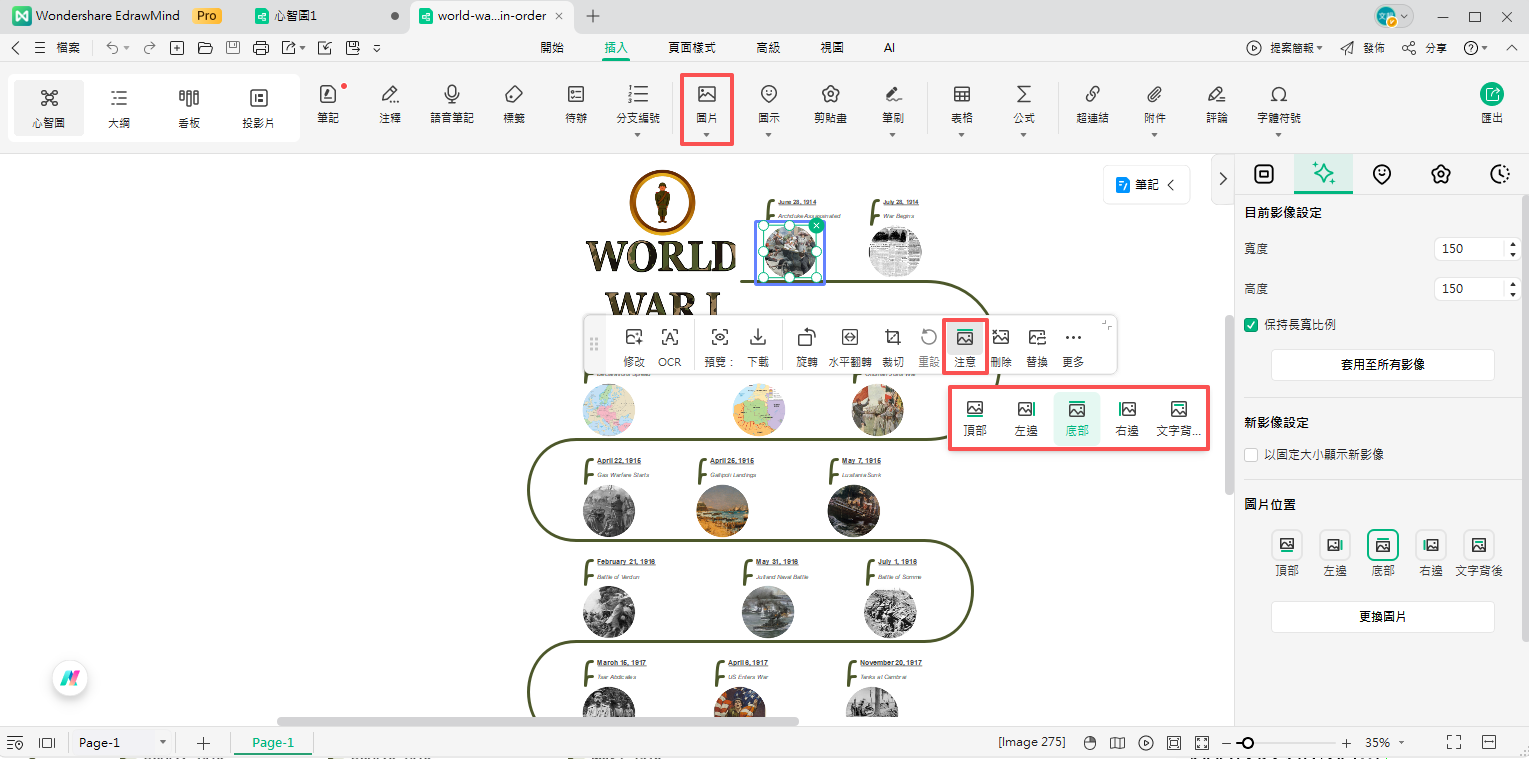Open the 剪貼畫 clipart tool
1529x759 pixels.
click(x=830, y=95)
